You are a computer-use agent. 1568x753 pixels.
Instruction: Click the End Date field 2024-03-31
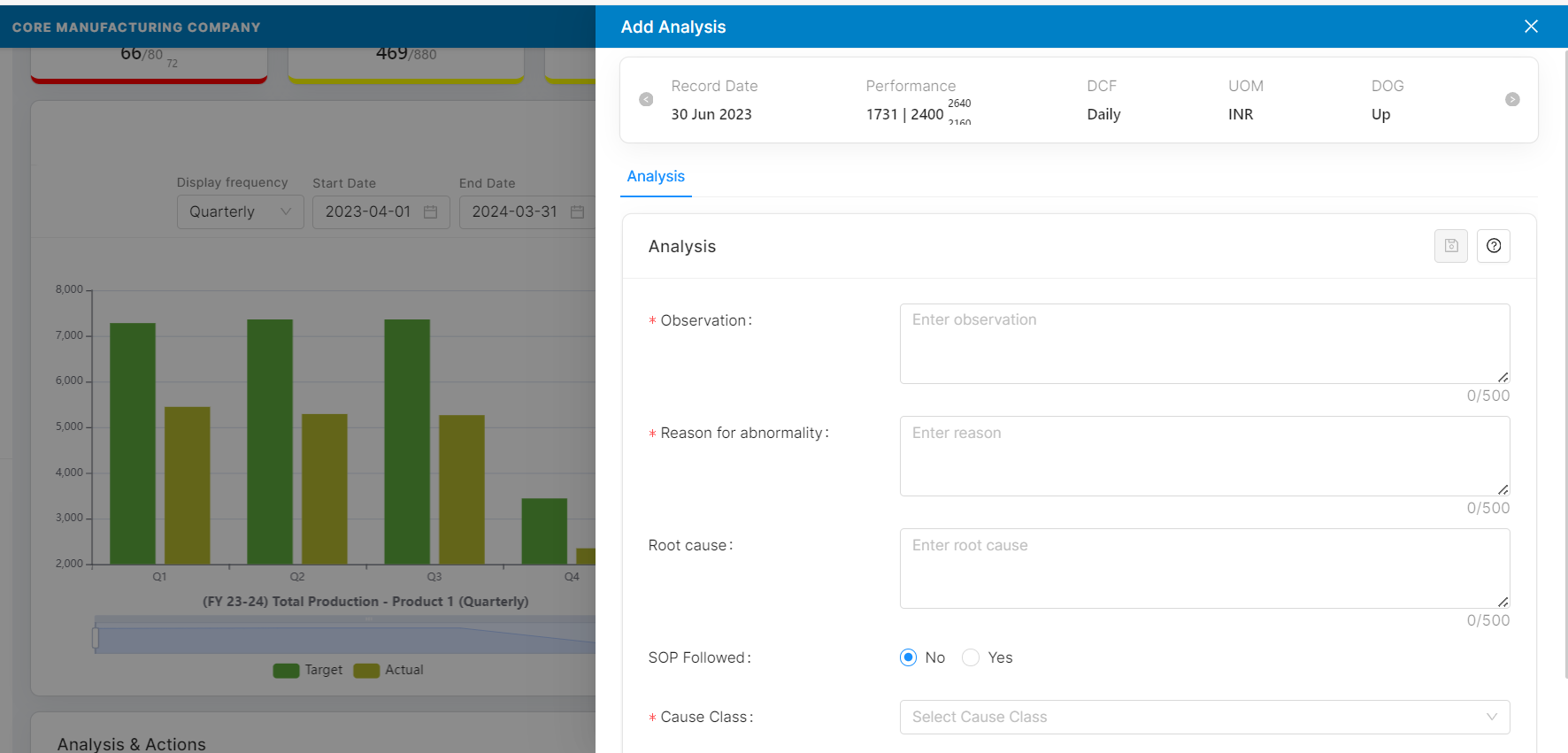(527, 212)
